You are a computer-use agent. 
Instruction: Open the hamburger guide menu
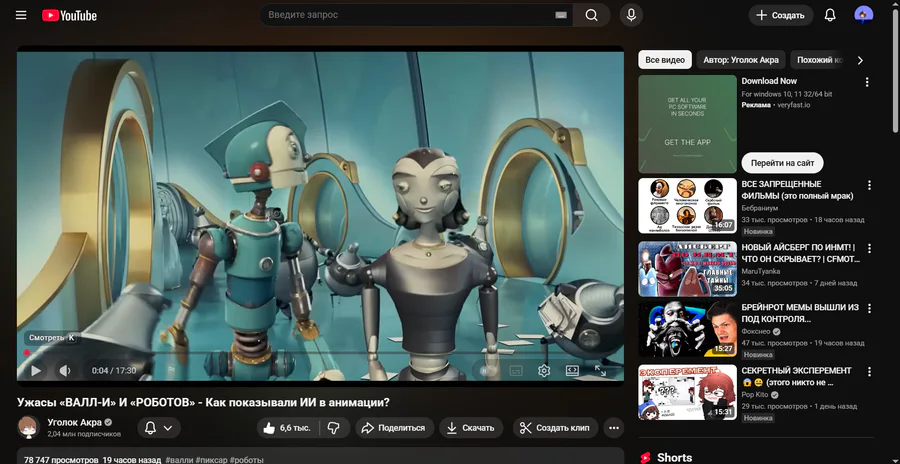click(21, 15)
